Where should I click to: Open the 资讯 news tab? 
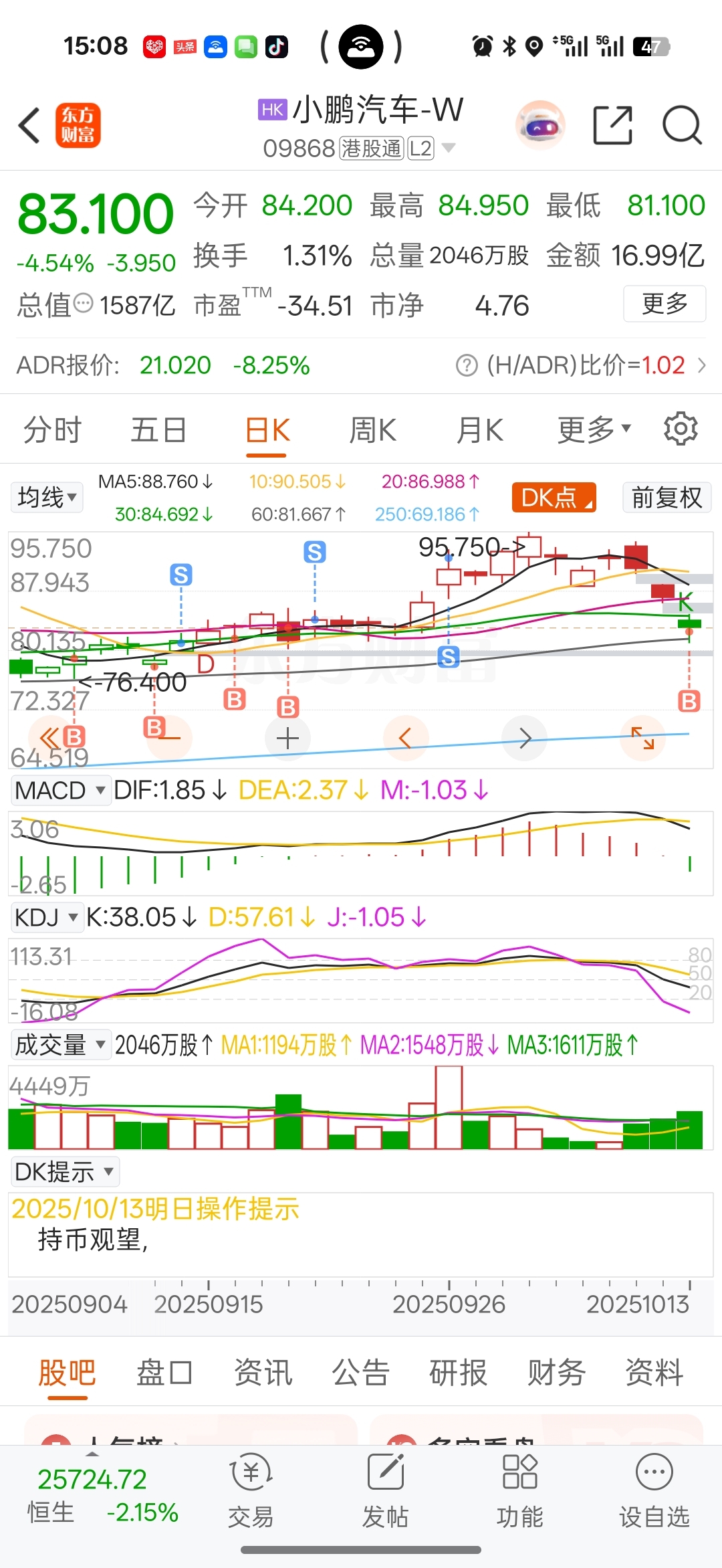(x=263, y=1373)
